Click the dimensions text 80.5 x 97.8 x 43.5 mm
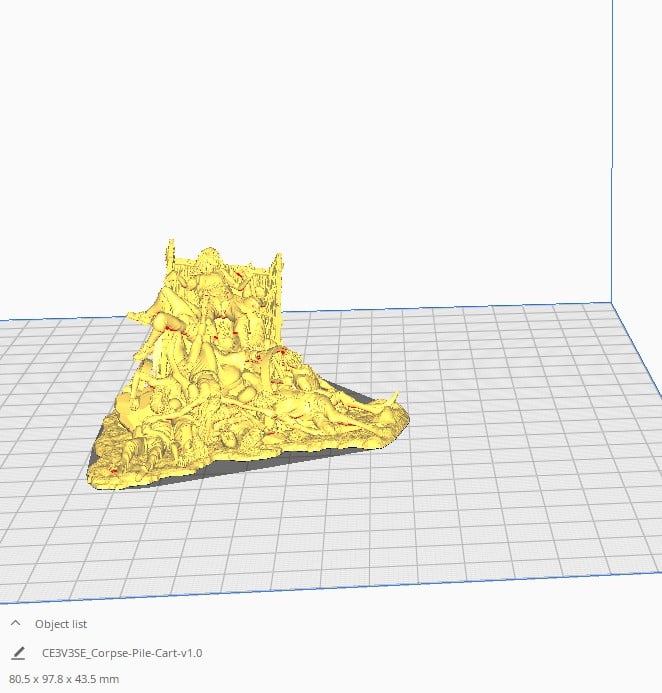 click(64, 679)
